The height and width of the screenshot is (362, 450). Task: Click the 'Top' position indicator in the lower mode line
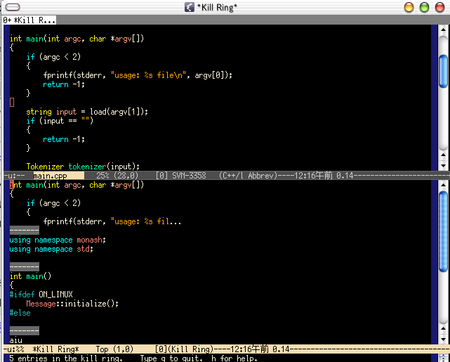coord(102,349)
